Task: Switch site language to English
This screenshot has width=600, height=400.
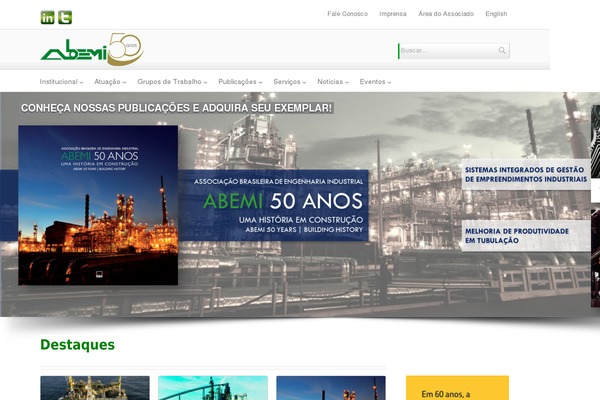Action: tap(496, 14)
